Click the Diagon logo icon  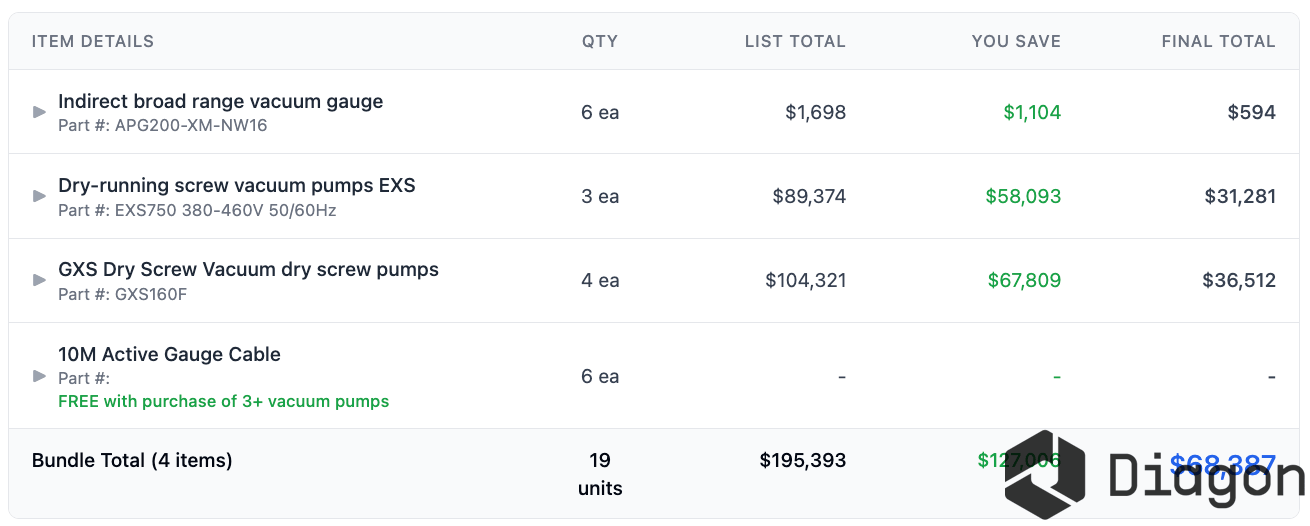click(x=1045, y=474)
